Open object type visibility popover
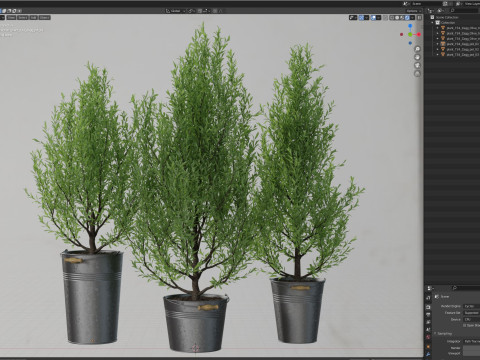Screen dimensions: 480x360 tap(353, 17)
